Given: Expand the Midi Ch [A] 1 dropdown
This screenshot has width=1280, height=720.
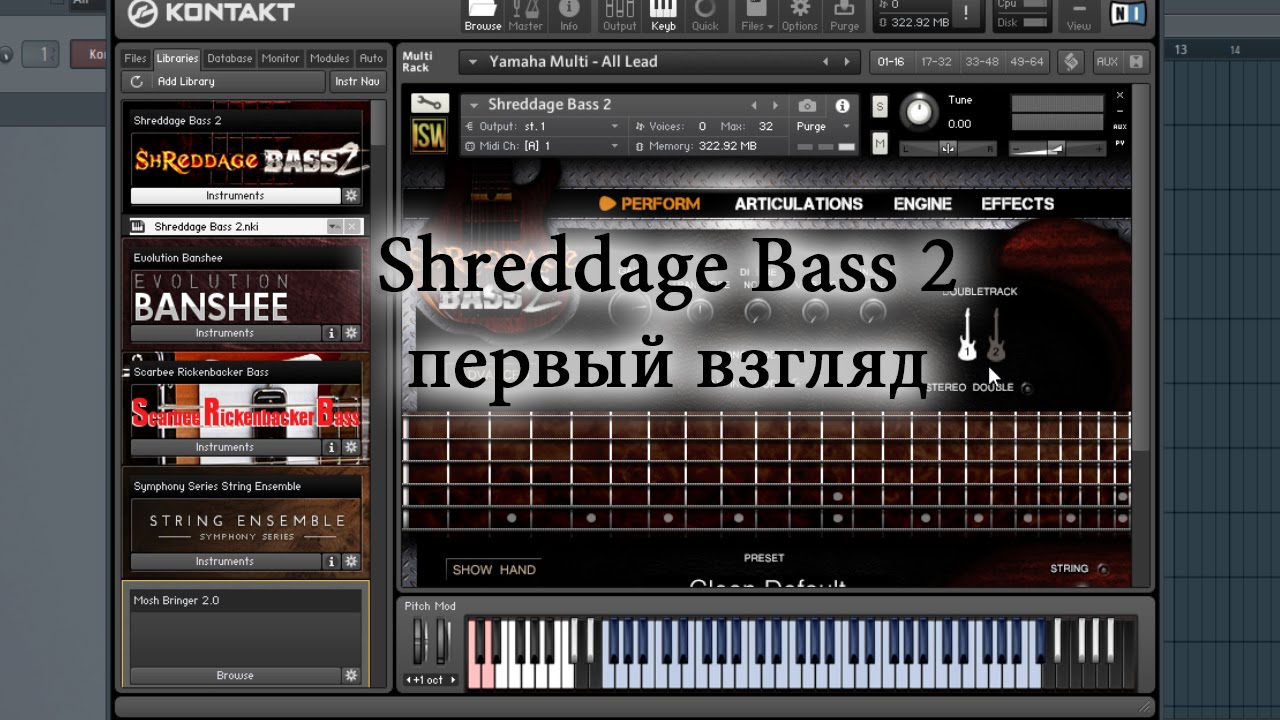Looking at the screenshot, I should pyautogui.click(x=615, y=146).
